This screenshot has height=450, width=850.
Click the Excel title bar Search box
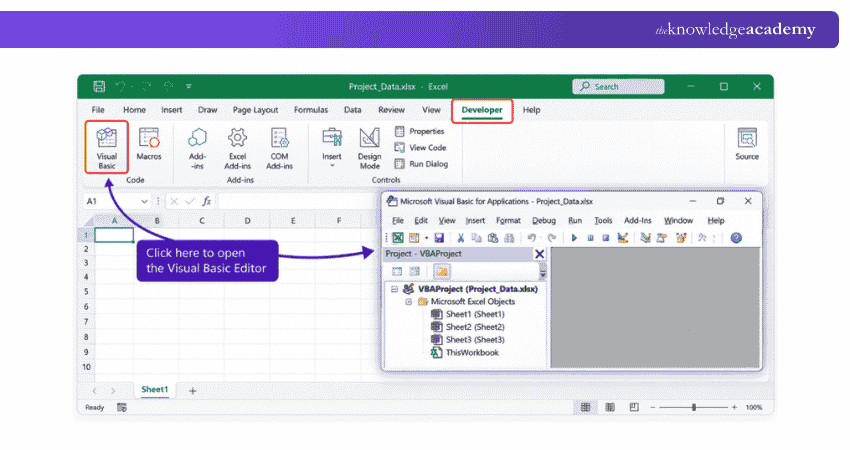(618, 86)
